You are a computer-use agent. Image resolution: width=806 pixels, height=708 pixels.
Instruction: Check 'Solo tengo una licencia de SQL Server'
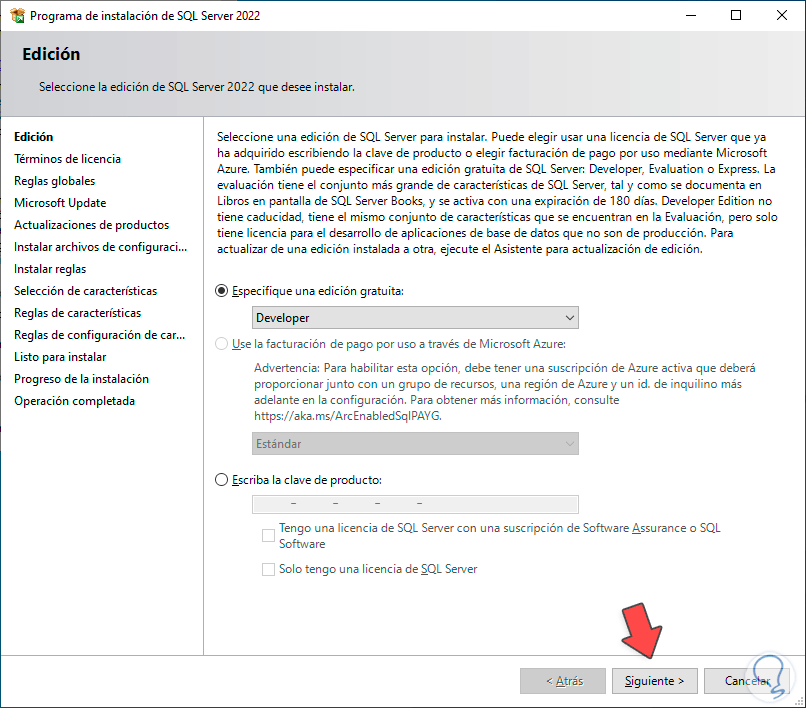pyautogui.click(x=268, y=569)
